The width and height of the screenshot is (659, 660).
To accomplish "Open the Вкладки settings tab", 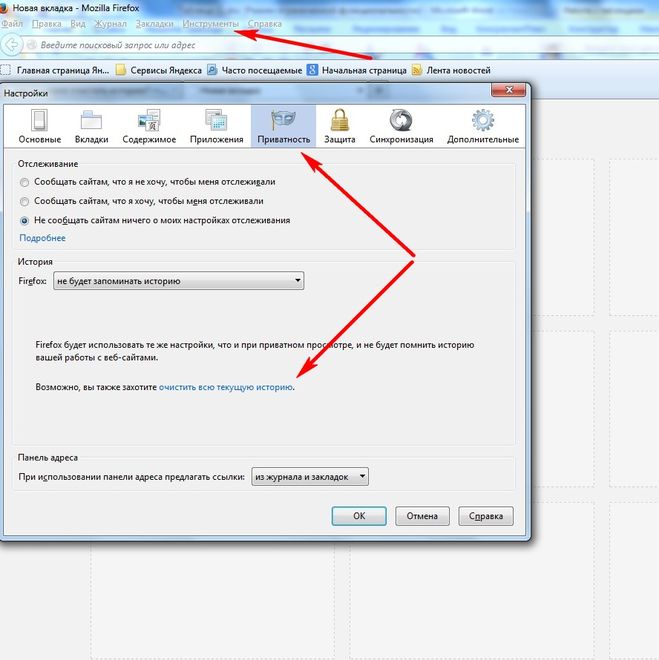I will coord(91,126).
